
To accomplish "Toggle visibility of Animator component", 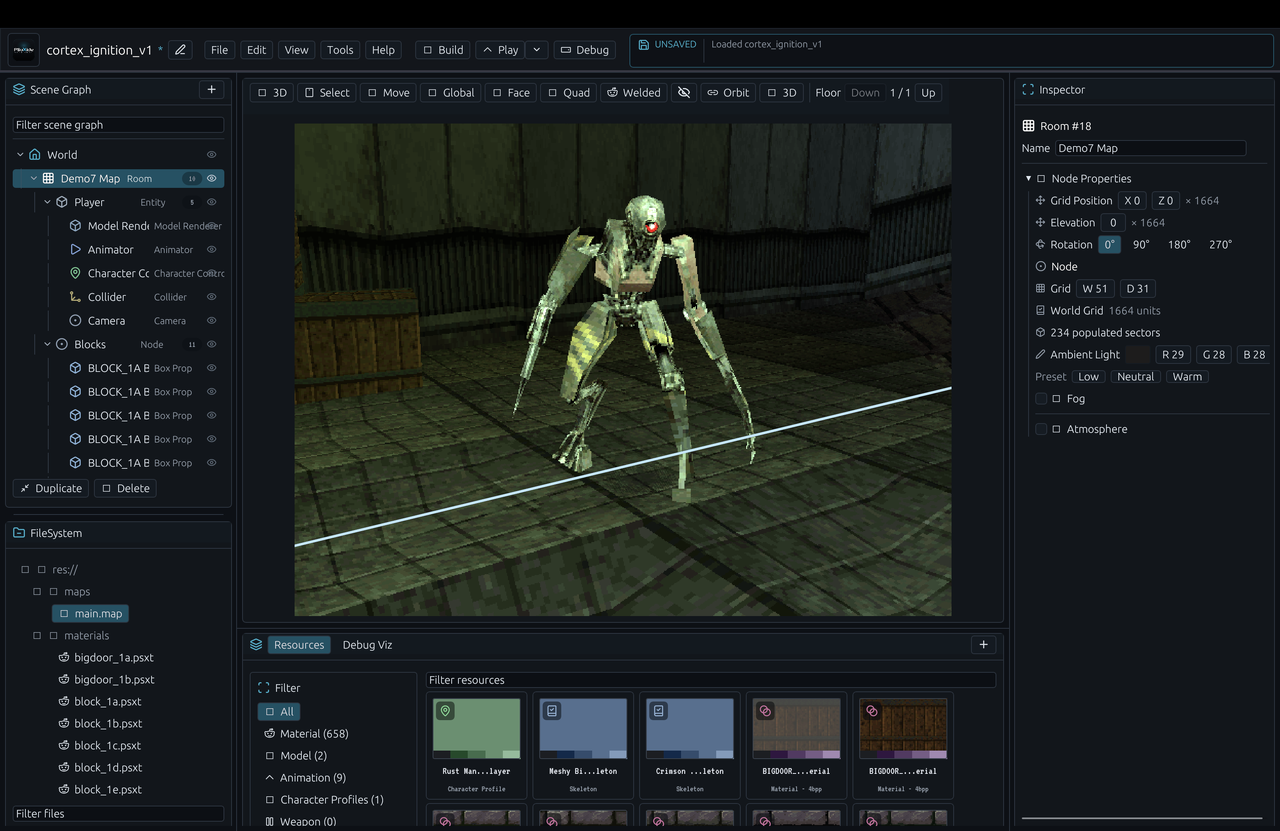I will coord(212,249).
